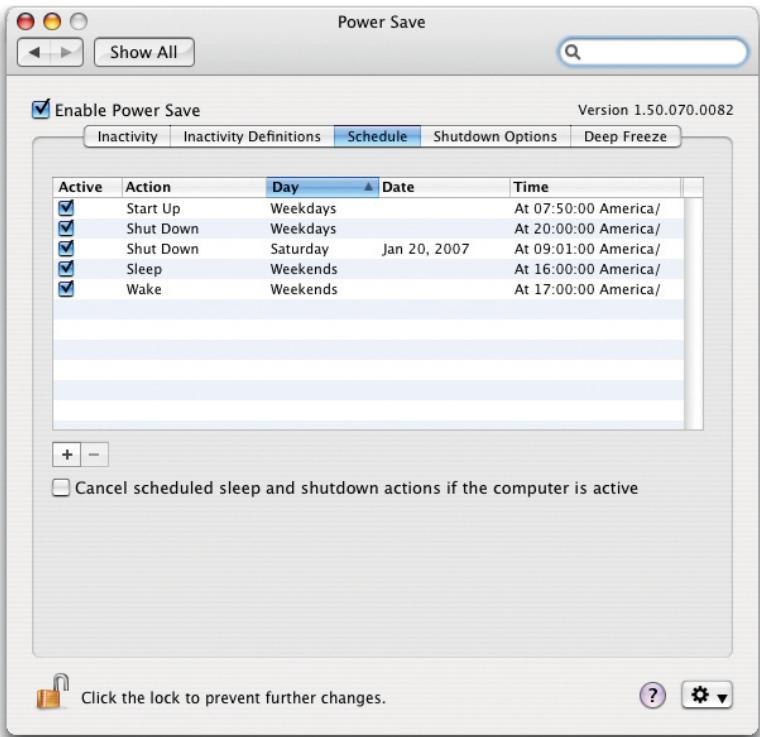This screenshot has height=737, width=760.
Task: Close the Power Save window
Action: pos(26,21)
